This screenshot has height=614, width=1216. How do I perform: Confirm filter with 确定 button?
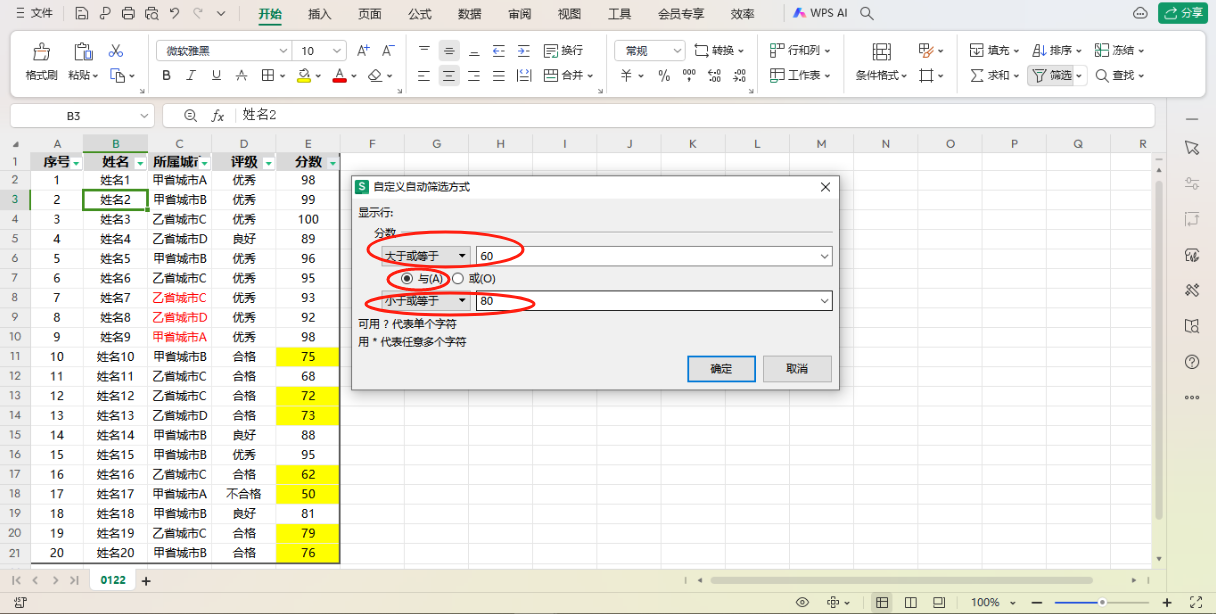click(x=721, y=368)
